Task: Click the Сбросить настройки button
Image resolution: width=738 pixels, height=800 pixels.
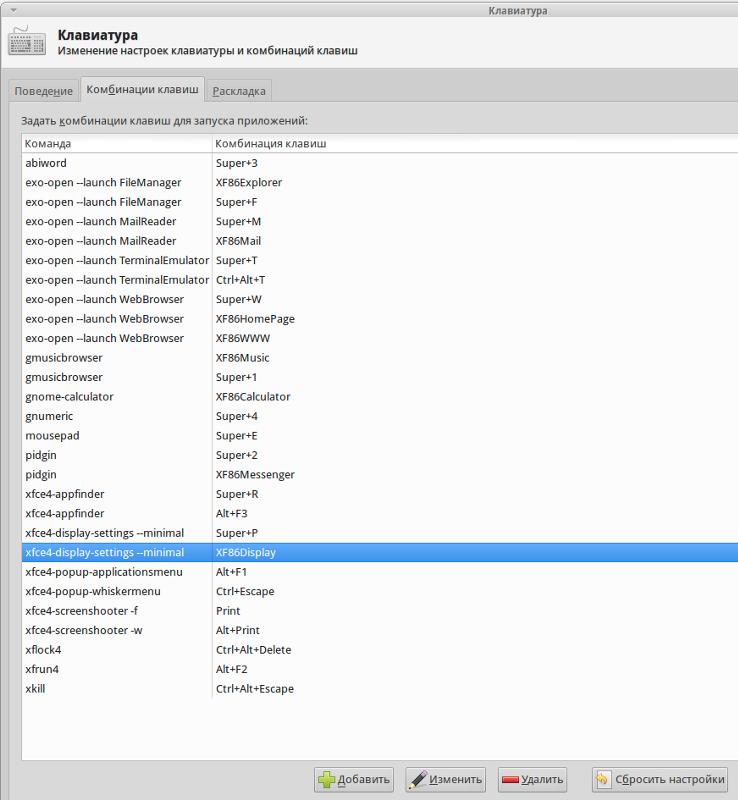Action: [659, 780]
